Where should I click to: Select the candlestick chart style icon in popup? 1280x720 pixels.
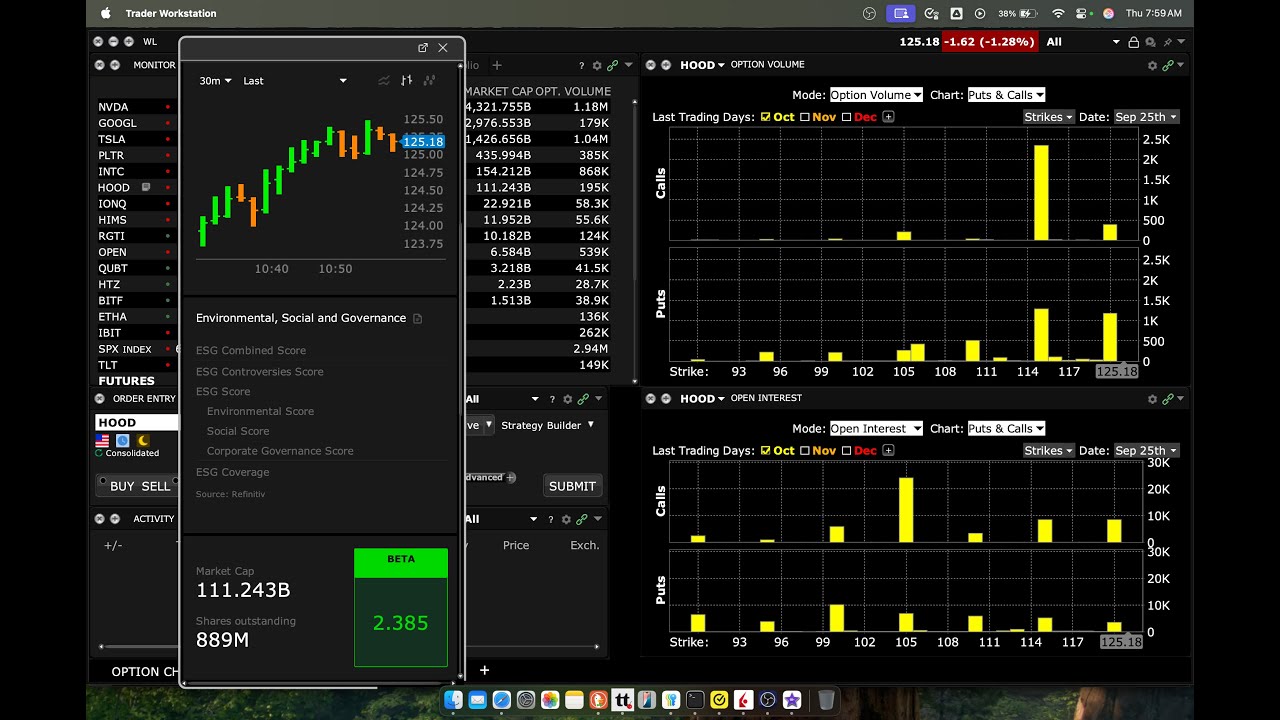(x=430, y=81)
